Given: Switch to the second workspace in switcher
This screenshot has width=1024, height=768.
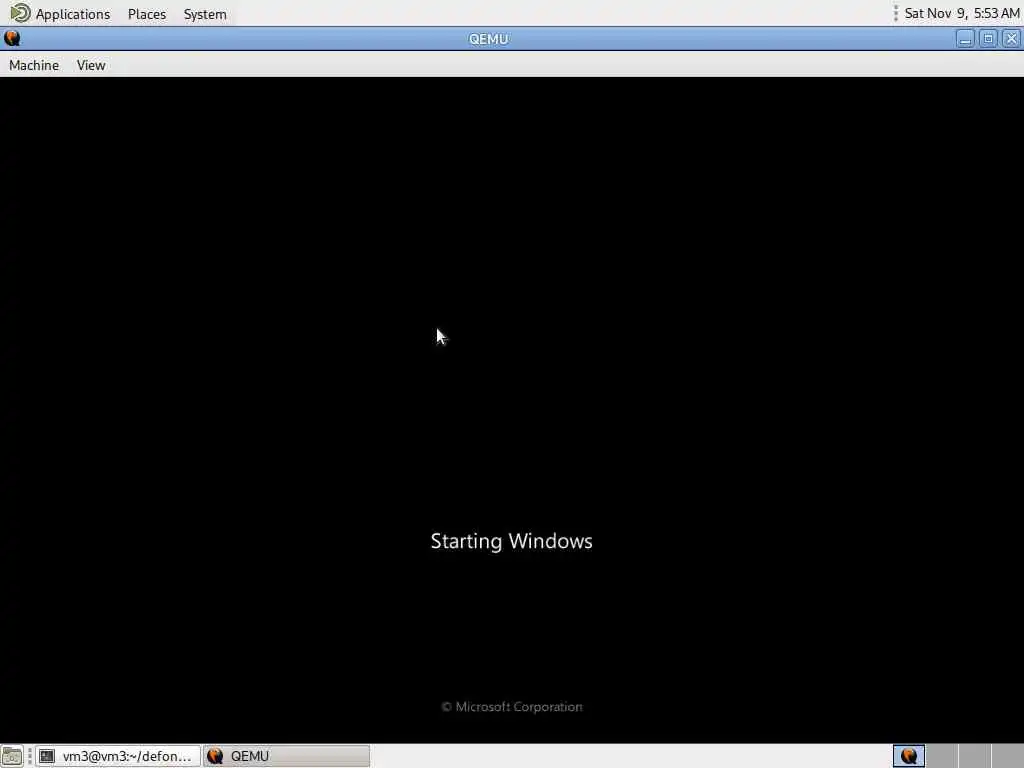Looking at the screenshot, I should click(x=942, y=756).
